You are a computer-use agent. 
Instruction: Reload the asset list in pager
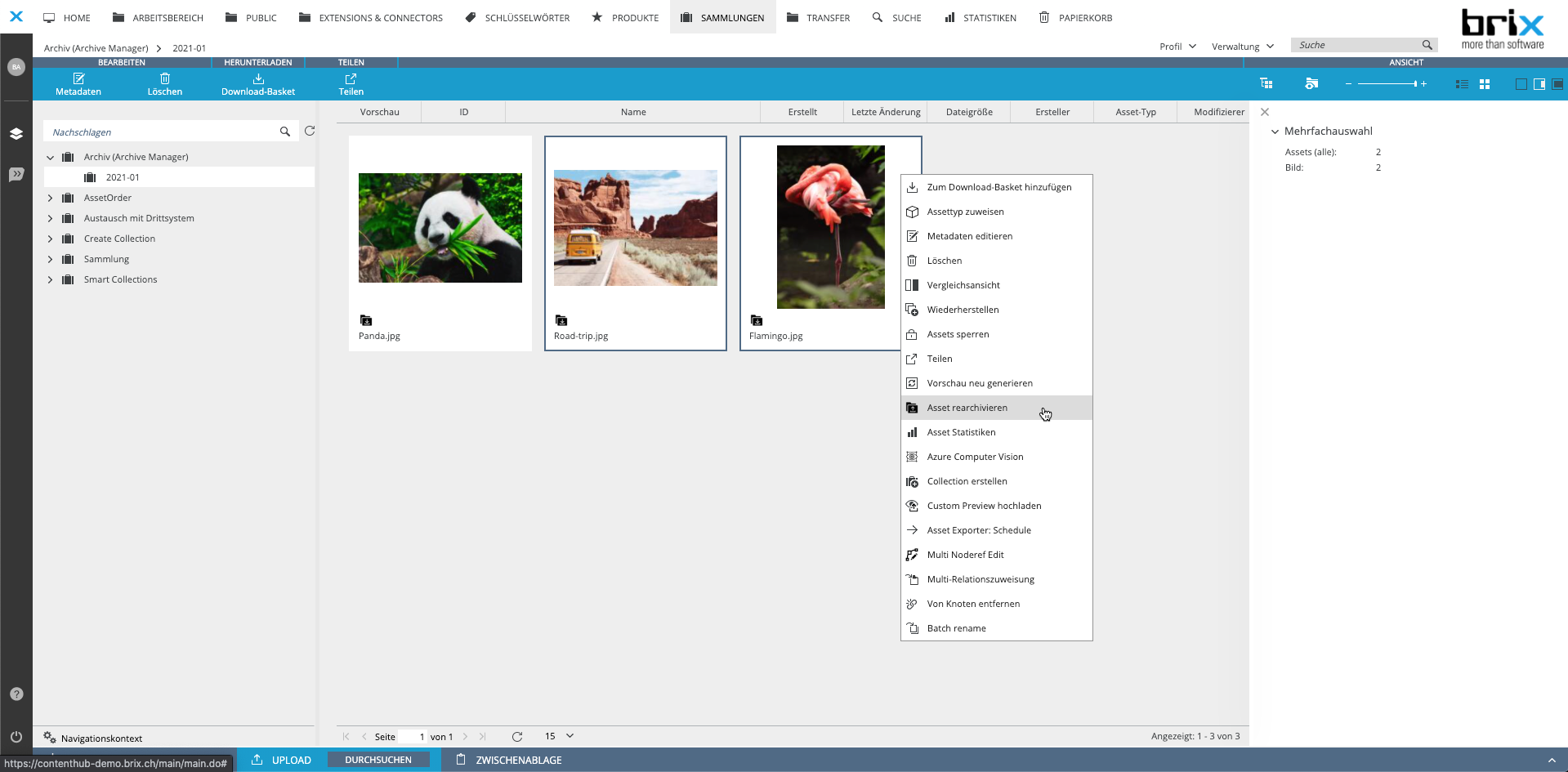point(517,736)
